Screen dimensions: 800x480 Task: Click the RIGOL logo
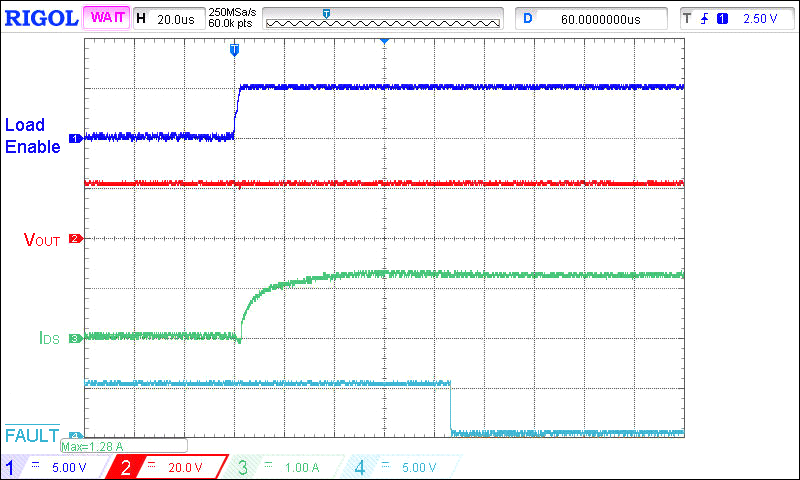click(x=40, y=18)
